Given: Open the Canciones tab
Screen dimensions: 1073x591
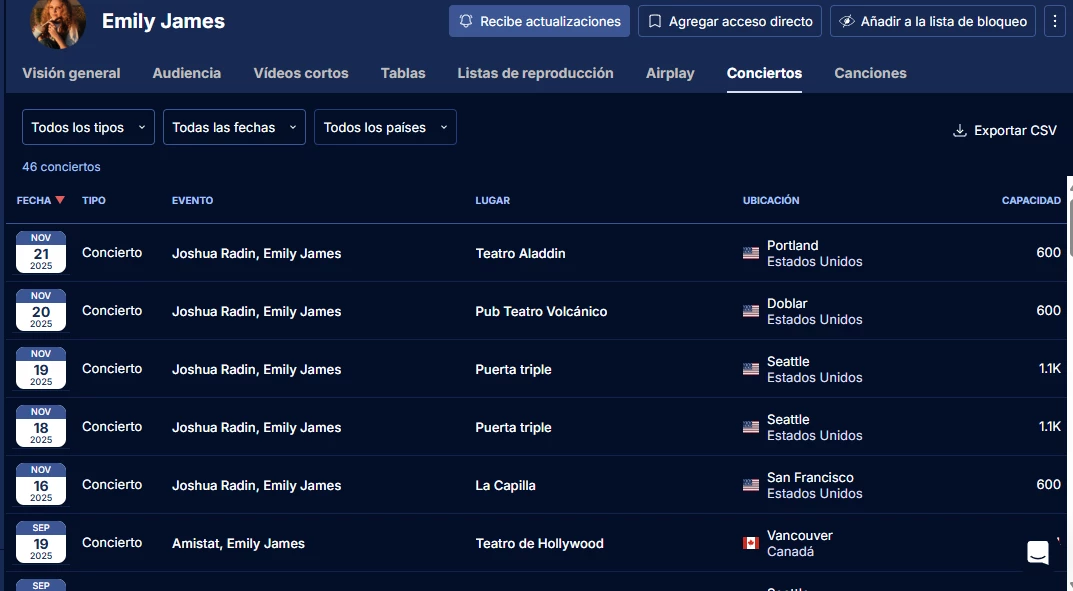Looking at the screenshot, I should coord(870,73).
